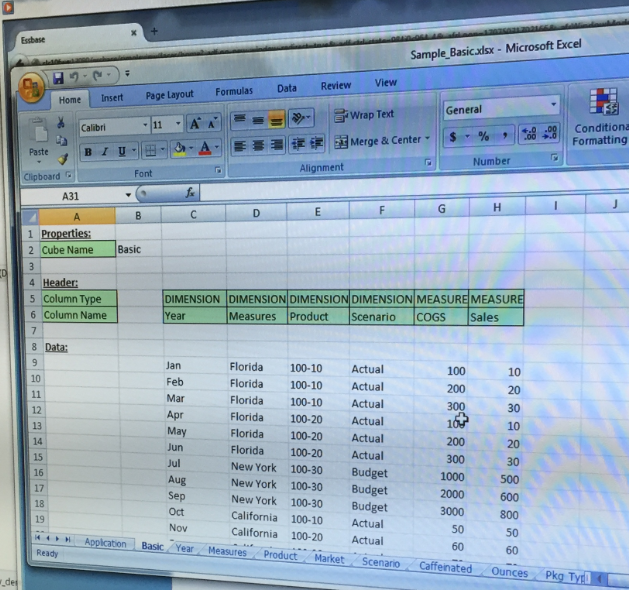Cut selection with the scissors icon

[x=61, y=122]
